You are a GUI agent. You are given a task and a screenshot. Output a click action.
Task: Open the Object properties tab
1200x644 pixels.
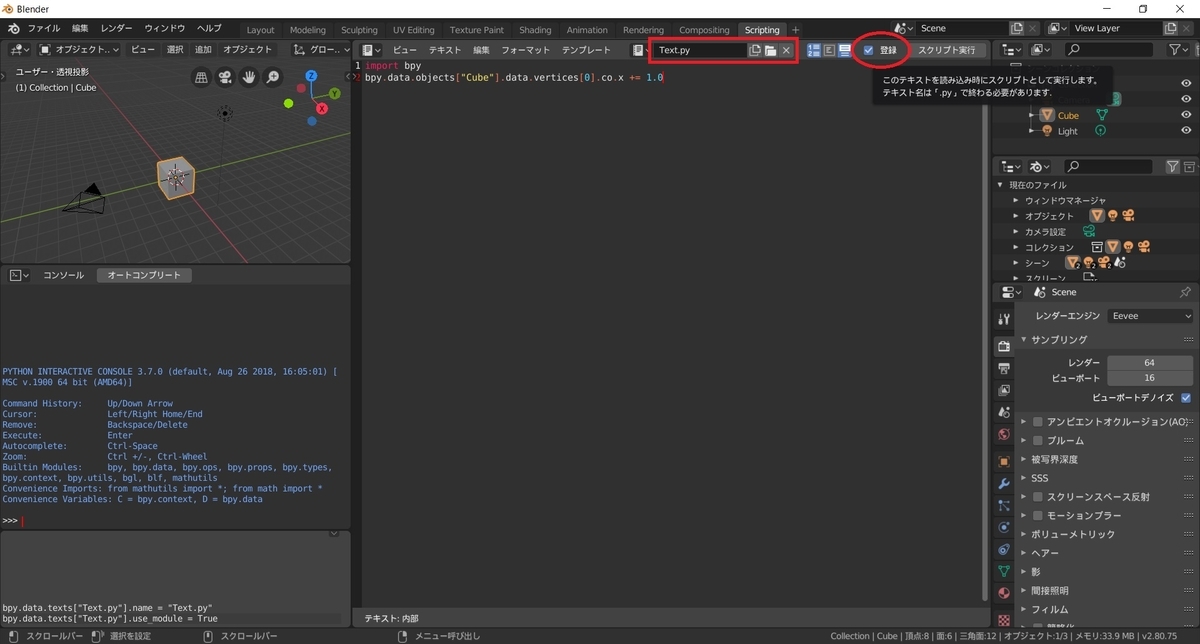[x=1004, y=462]
